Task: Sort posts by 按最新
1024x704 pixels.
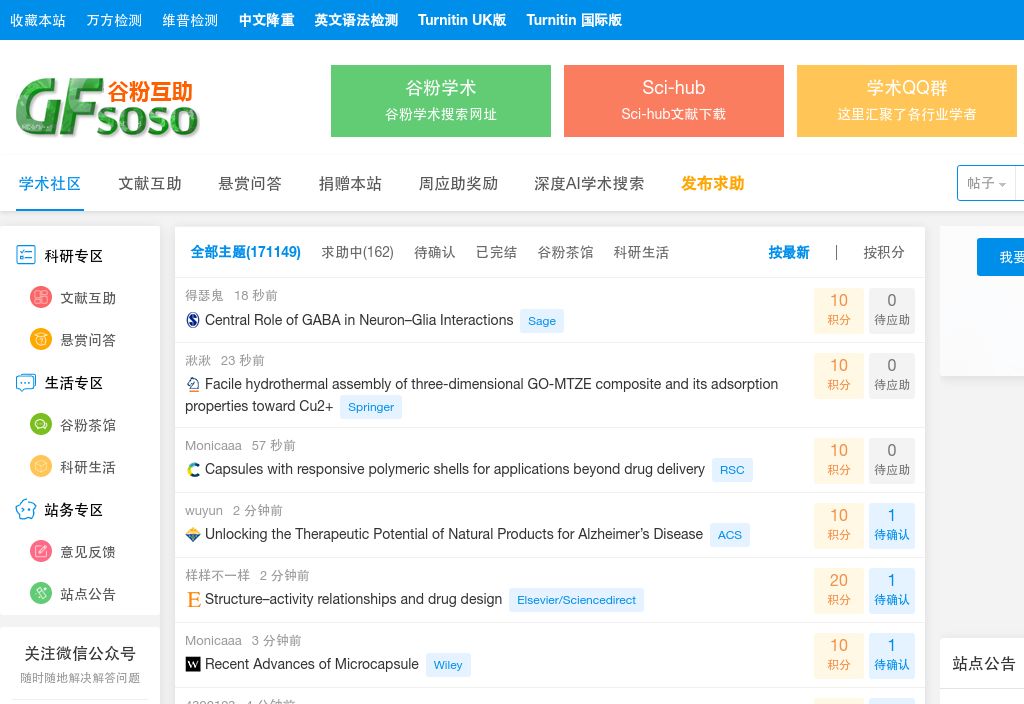Action: [788, 252]
